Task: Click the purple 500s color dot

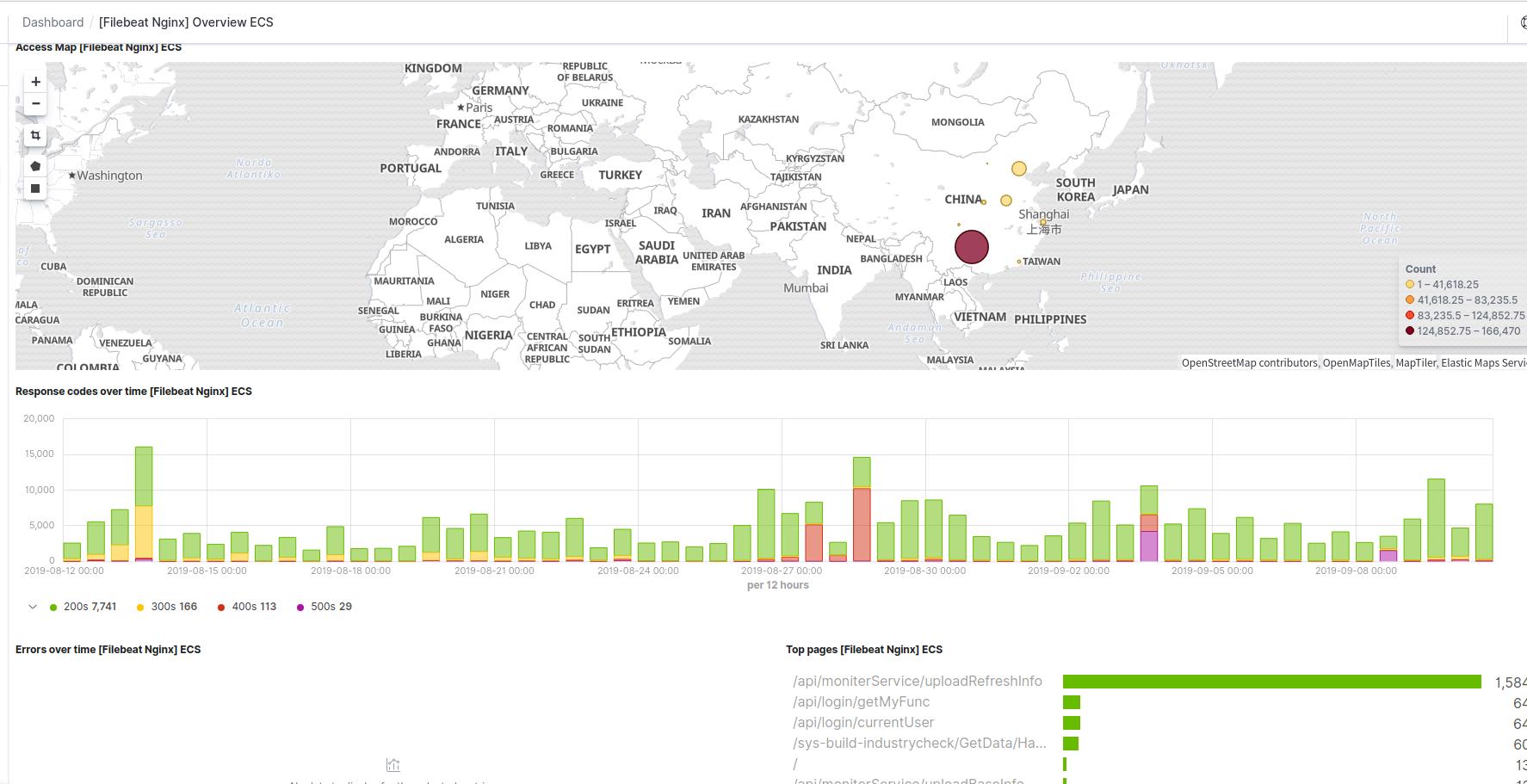Action: [300, 608]
